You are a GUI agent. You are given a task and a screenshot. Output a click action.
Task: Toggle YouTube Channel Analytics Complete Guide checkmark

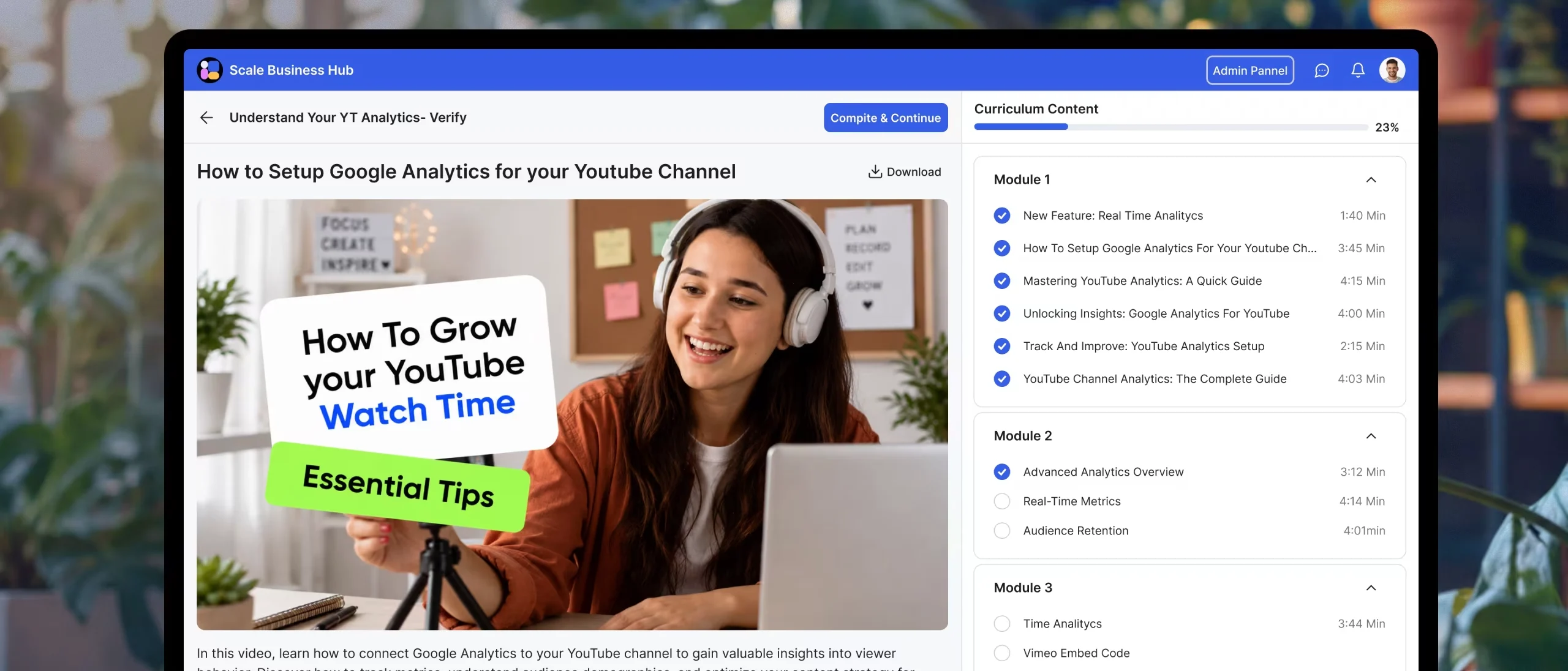(x=1002, y=379)
